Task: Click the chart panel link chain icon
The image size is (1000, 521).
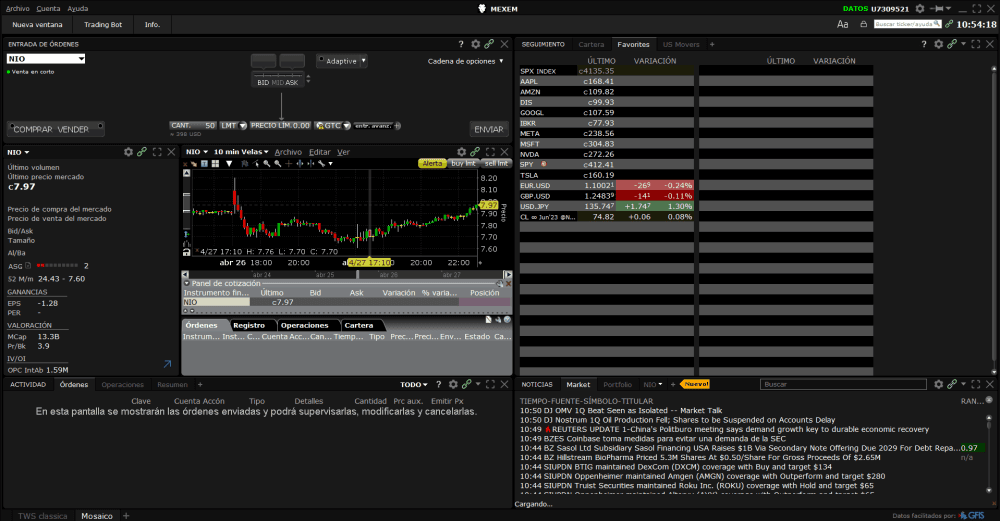Action: coord(475,152)
